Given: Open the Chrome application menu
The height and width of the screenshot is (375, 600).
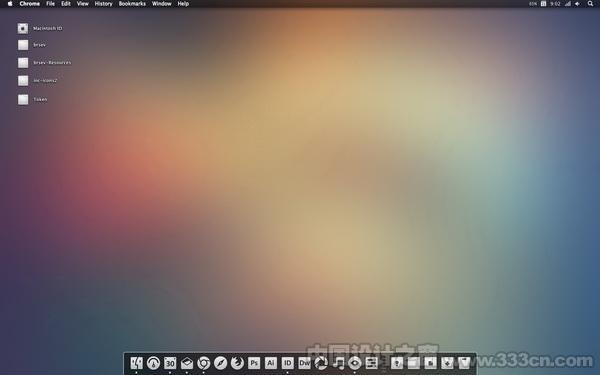Looking at the screenshot, I should (30, 4).
